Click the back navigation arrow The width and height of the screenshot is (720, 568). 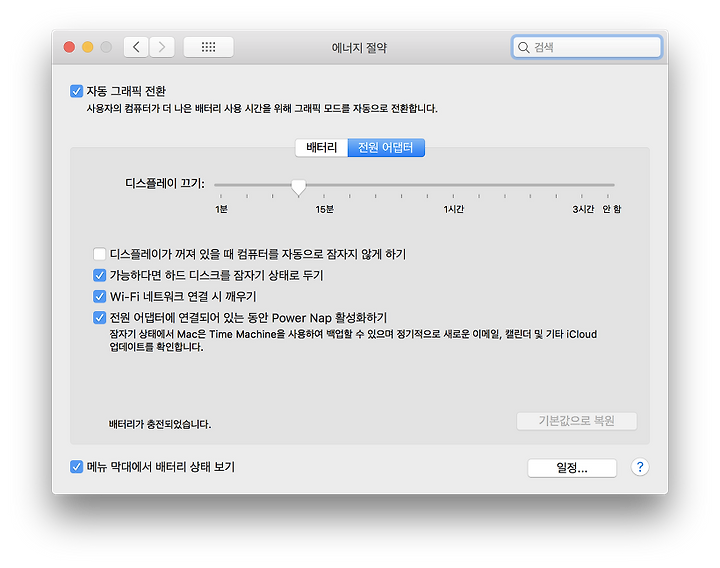(136, 47)
